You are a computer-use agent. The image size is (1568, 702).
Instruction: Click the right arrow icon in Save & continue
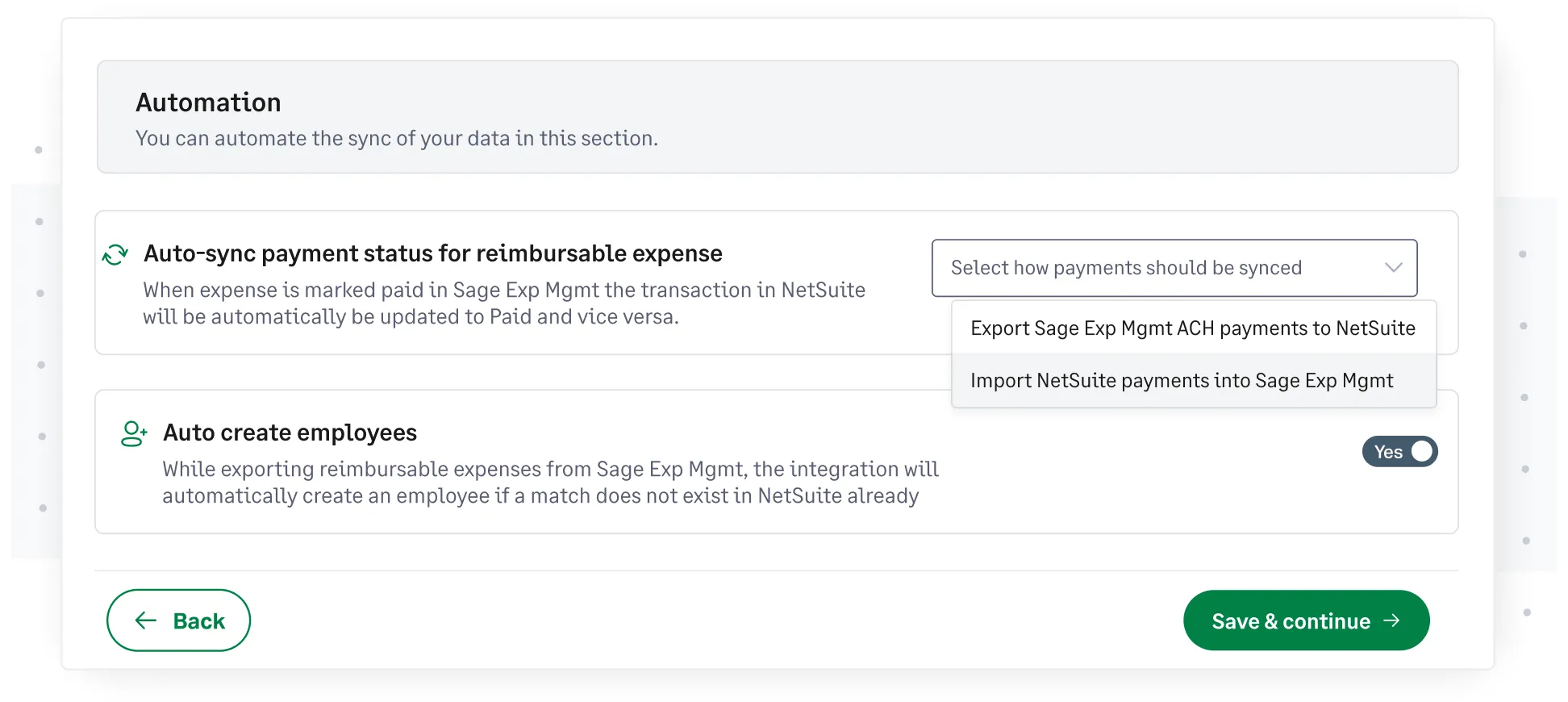[1391, 621]
